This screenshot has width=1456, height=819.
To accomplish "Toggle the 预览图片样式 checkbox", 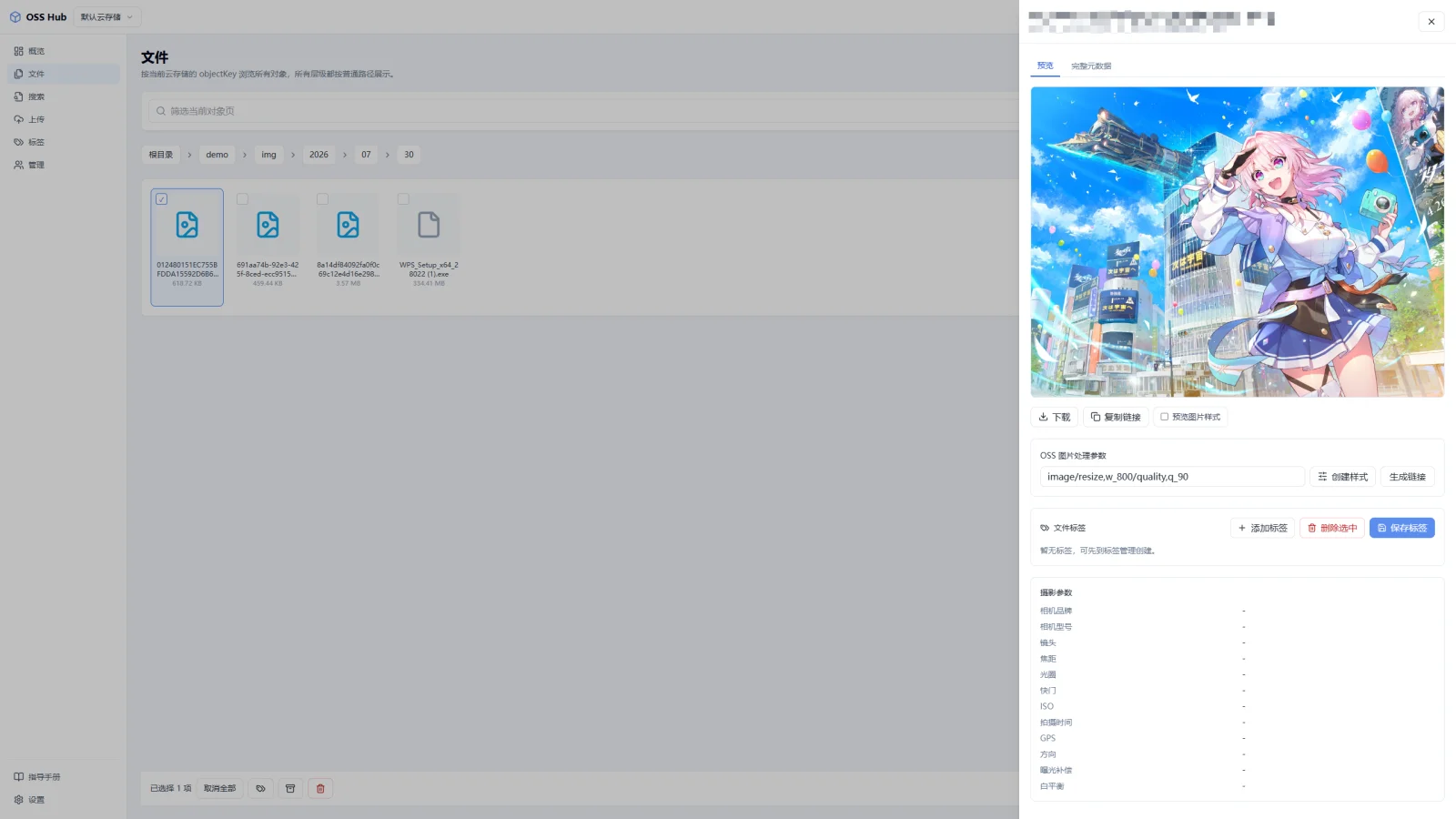I will (1164, 417).
